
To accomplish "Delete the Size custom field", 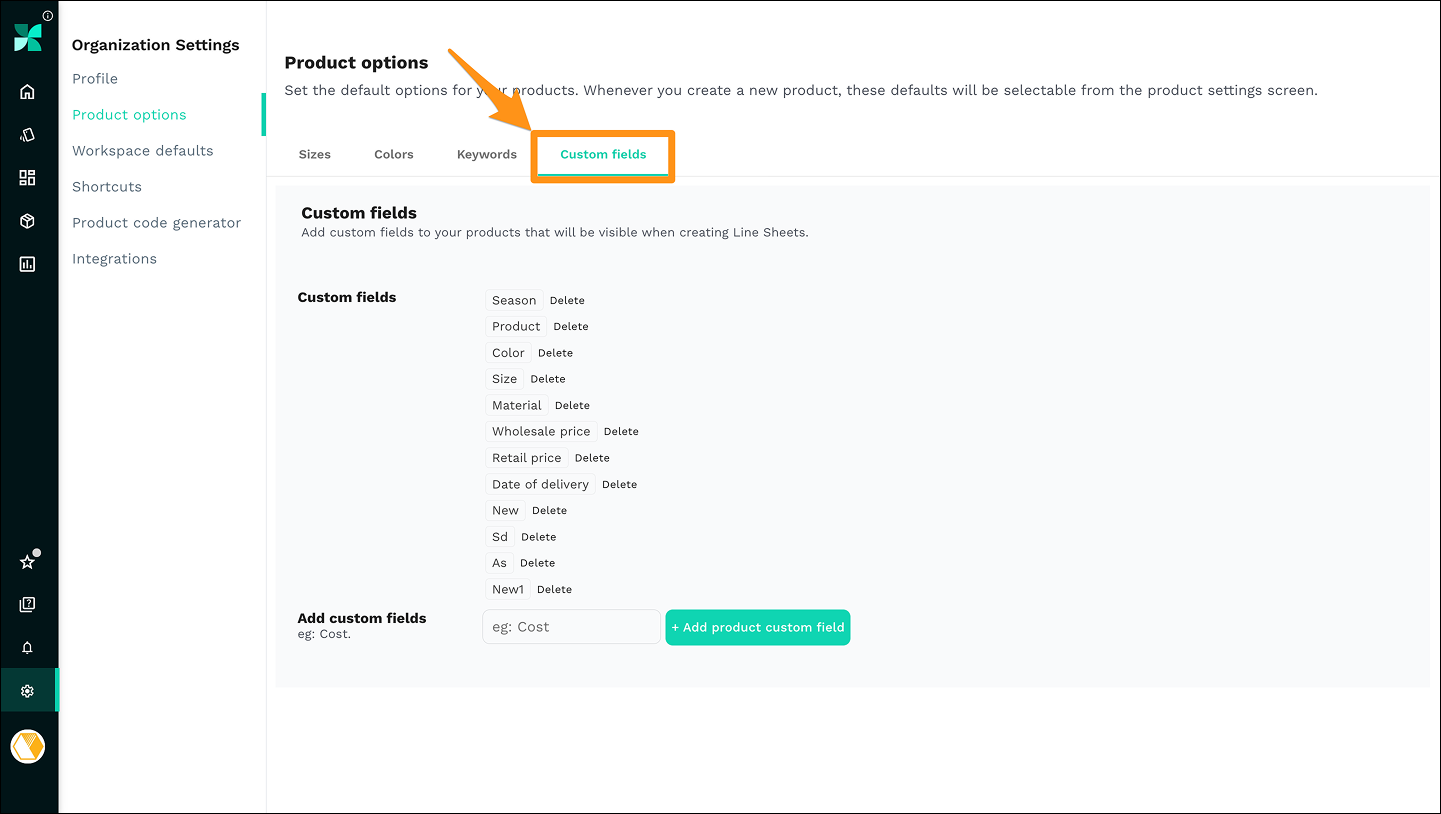I will (548, 379).
